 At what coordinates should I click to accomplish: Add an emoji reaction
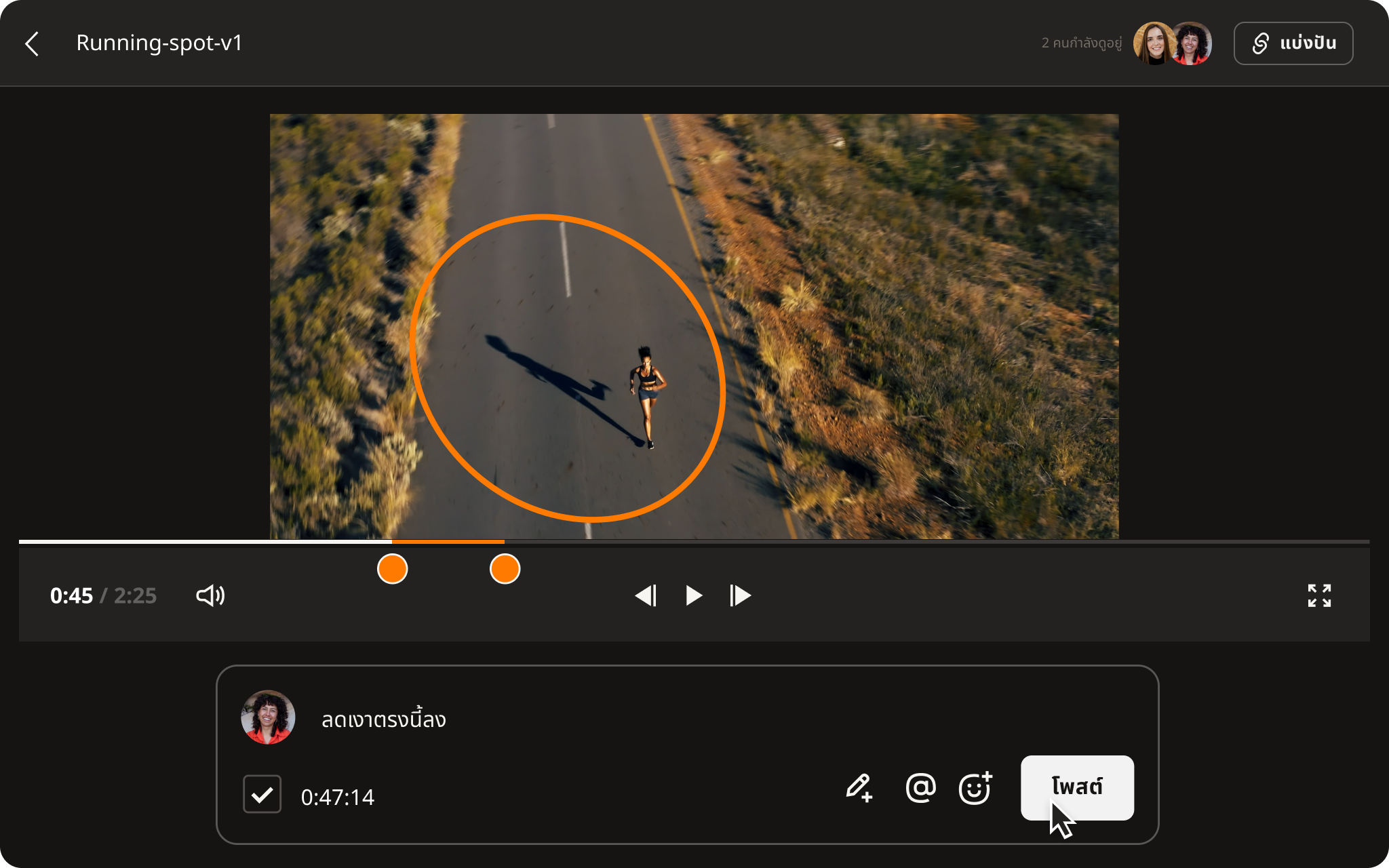[975, 787]
